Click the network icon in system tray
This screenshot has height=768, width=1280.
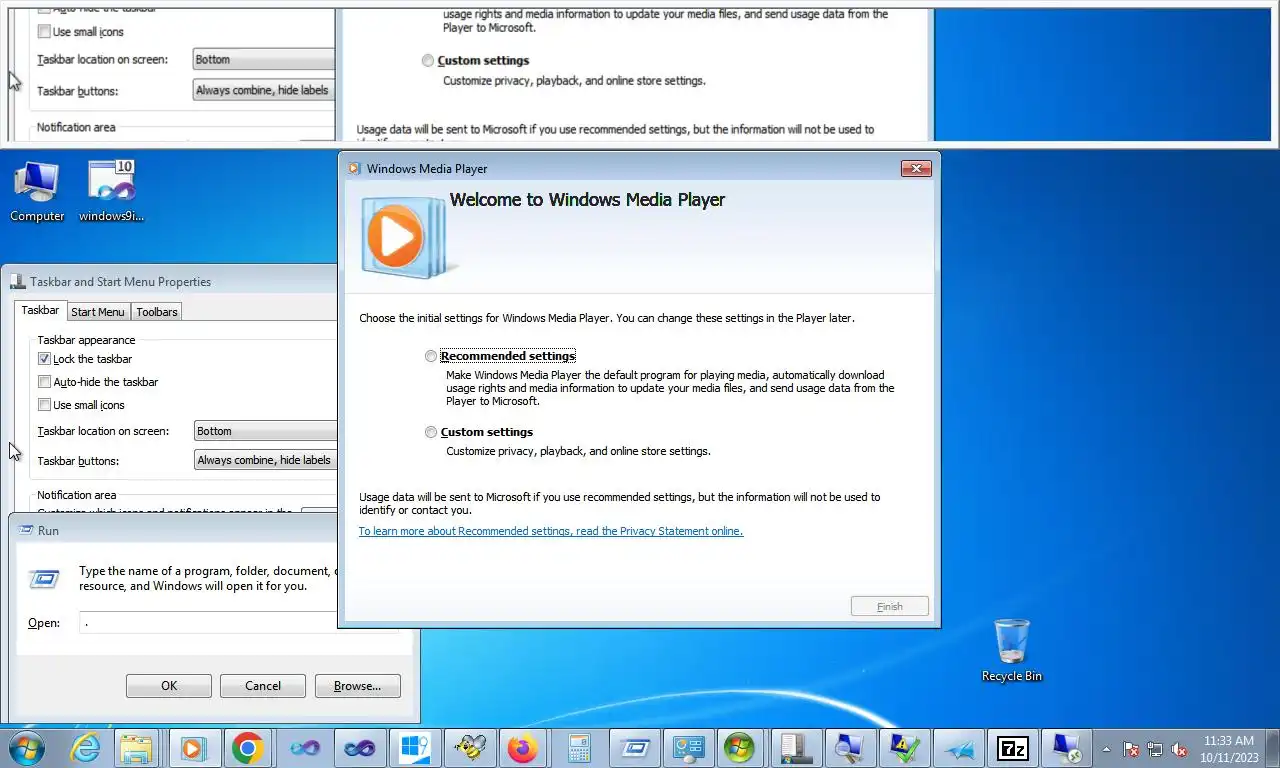coord(1155,749)
